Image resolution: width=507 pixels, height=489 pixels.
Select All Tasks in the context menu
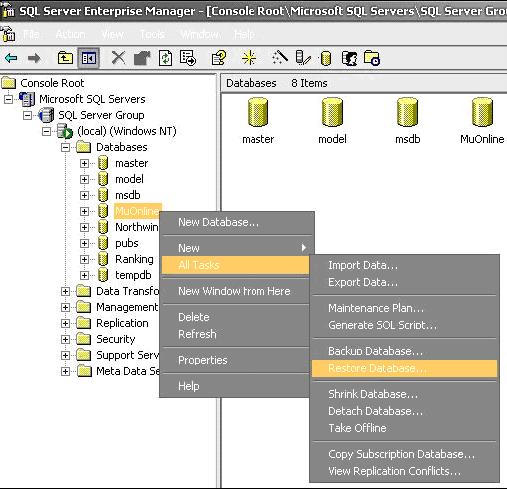235,265
